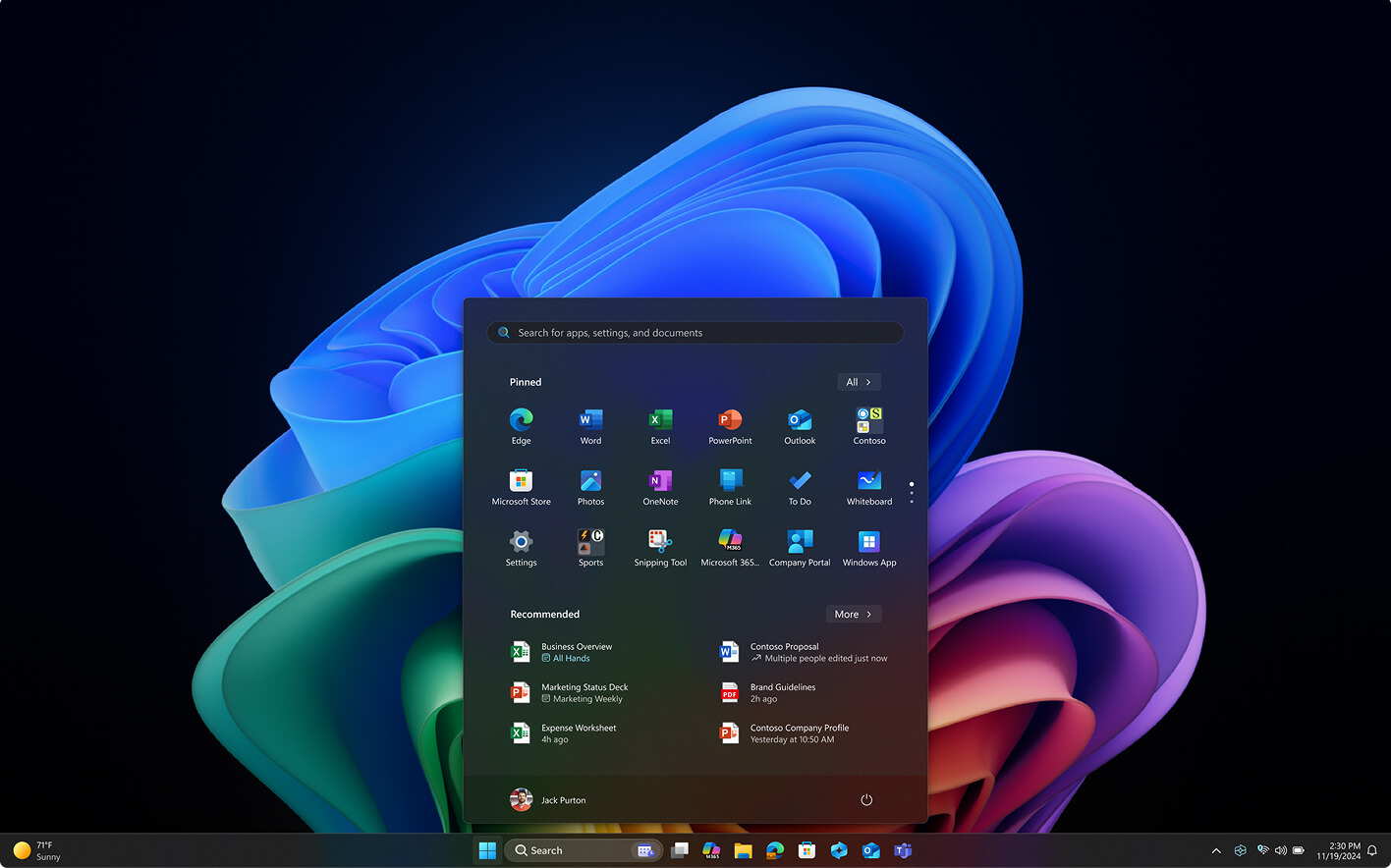The height and width of the screenshot is (868, 1391).
Task: Expand the All apps list
Action: (x=858, y=382)
